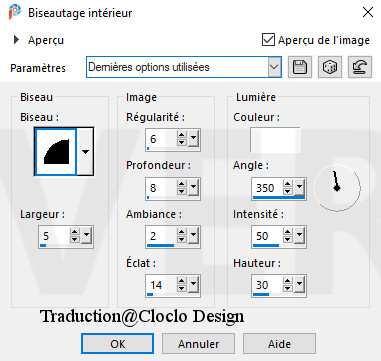Expand the Aperçu preview triangle

(x=16, y=40)
